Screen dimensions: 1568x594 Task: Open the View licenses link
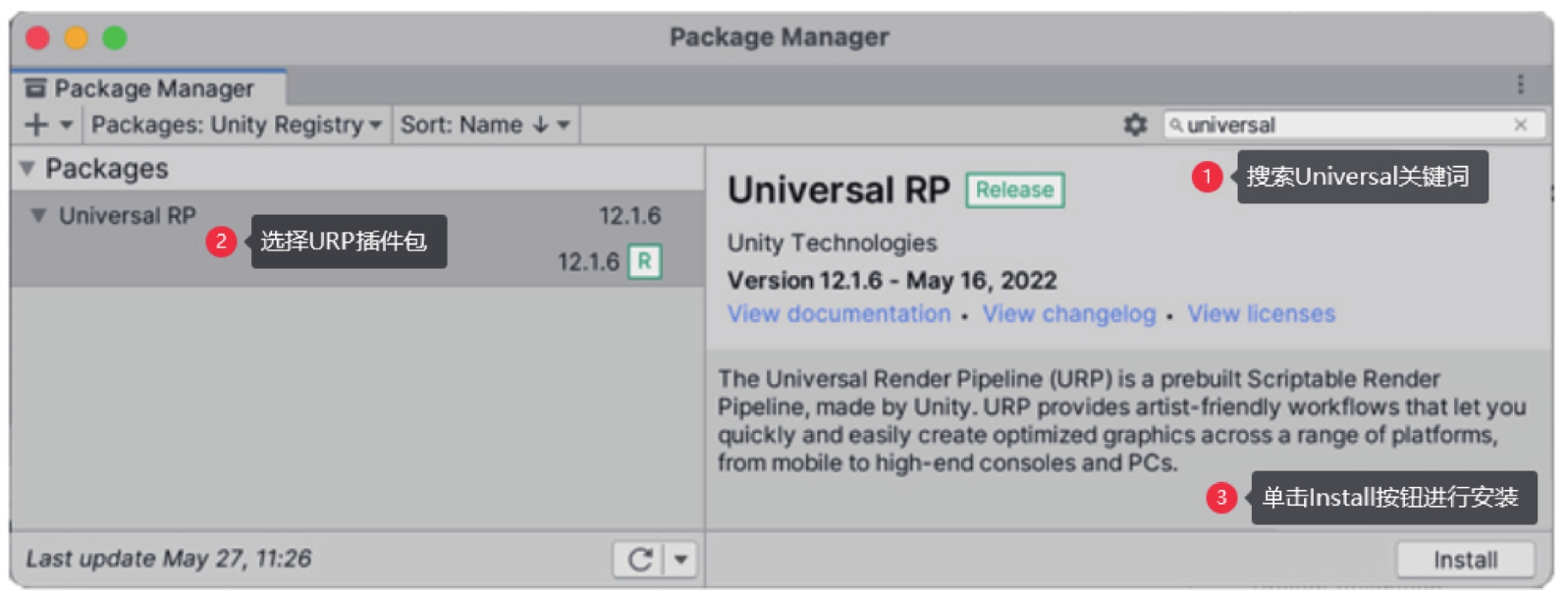pyautogui.click(x=1262, y=314)
